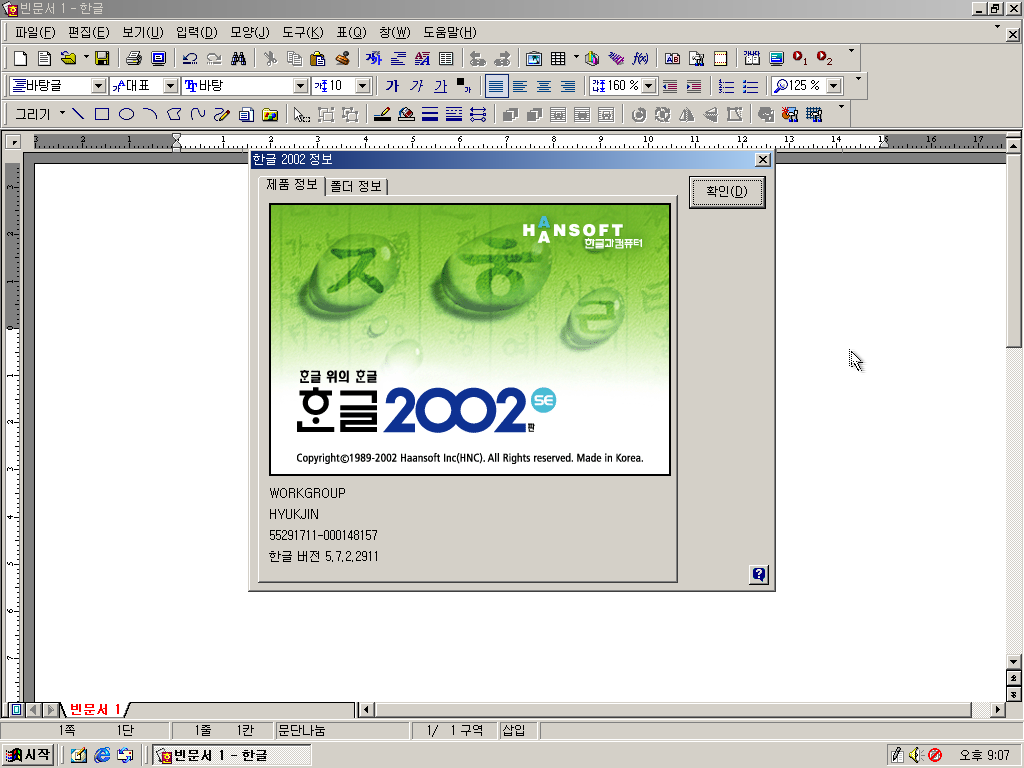
Task: Select the line drawing tool
Action: coord(78,114)
